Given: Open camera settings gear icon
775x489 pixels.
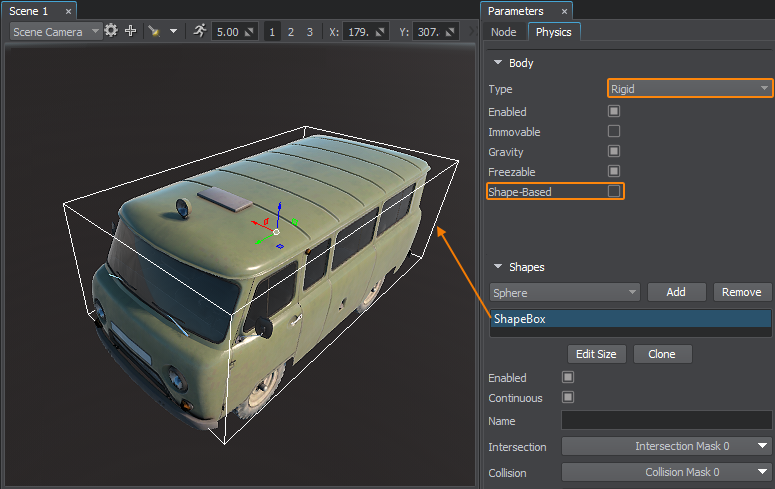Looking at the screenshot, I should point(111,31).
